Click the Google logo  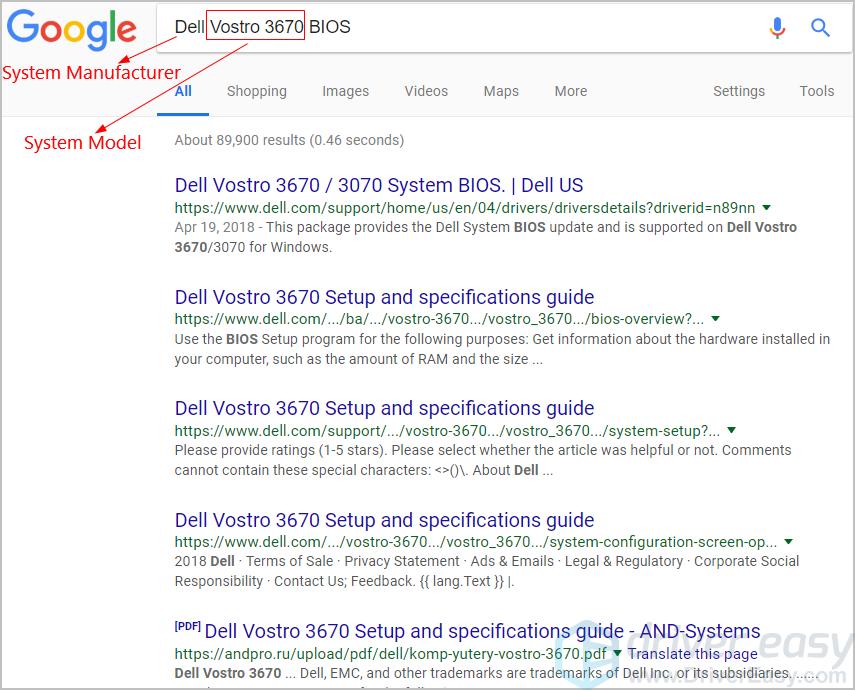(x=71, y=31)
